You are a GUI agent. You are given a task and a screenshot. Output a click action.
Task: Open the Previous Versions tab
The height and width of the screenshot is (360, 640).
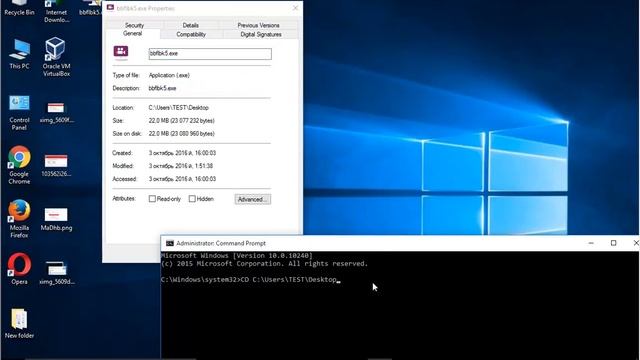pos(258,25)
